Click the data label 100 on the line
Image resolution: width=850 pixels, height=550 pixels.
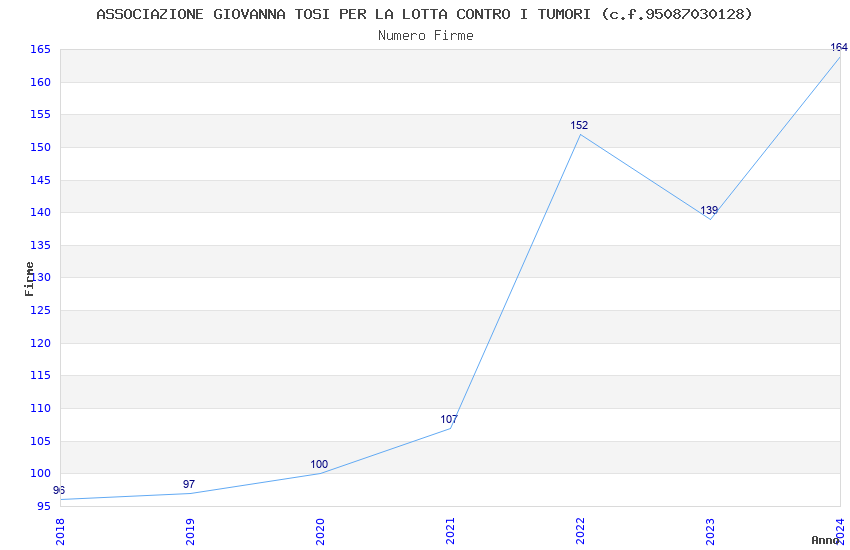tap(319, 464)
